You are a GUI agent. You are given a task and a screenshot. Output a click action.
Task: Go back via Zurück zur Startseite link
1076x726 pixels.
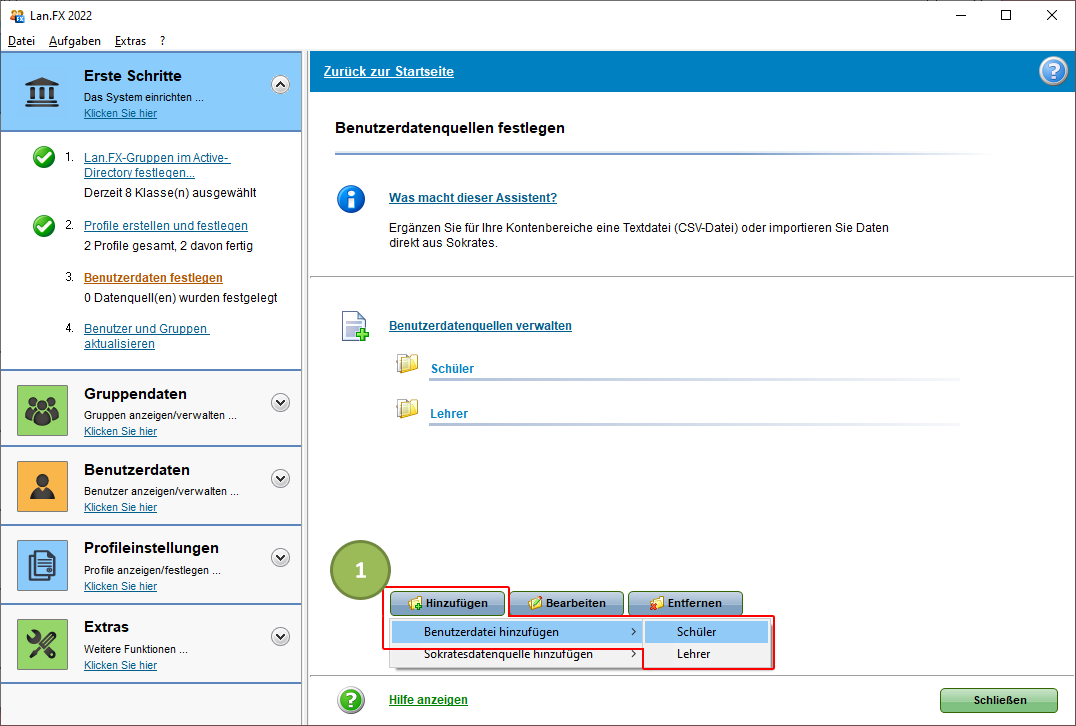[x=388, y=71]
